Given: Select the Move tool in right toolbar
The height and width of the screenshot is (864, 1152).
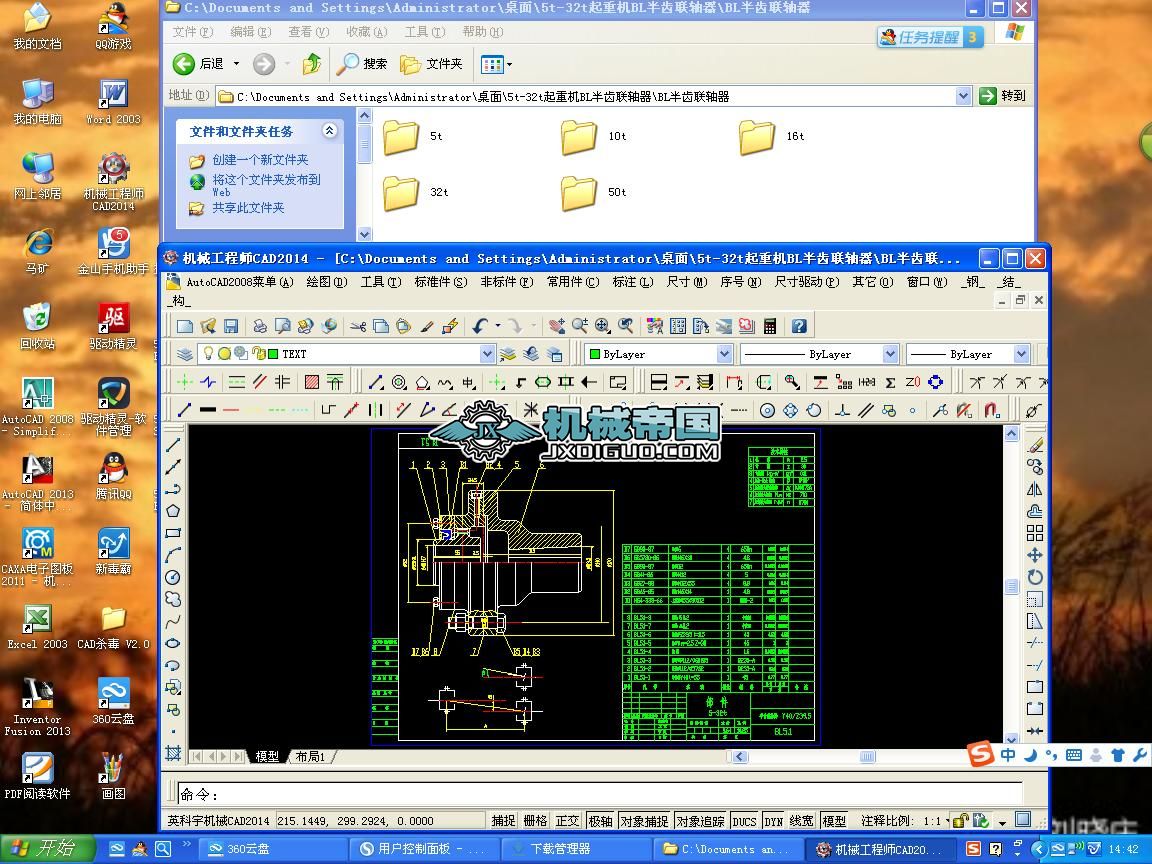Looking at the screenshot, I should coord(1035,555).
